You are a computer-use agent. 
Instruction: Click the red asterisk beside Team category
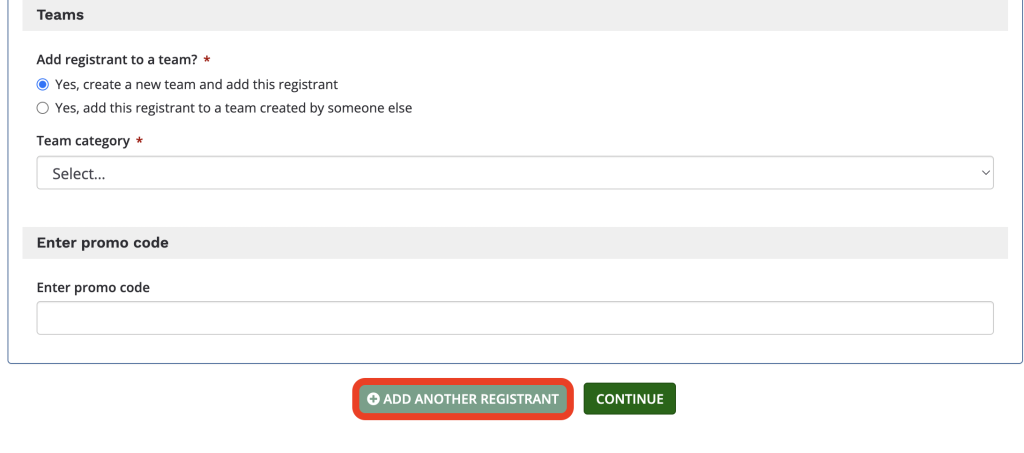point(140,141)
